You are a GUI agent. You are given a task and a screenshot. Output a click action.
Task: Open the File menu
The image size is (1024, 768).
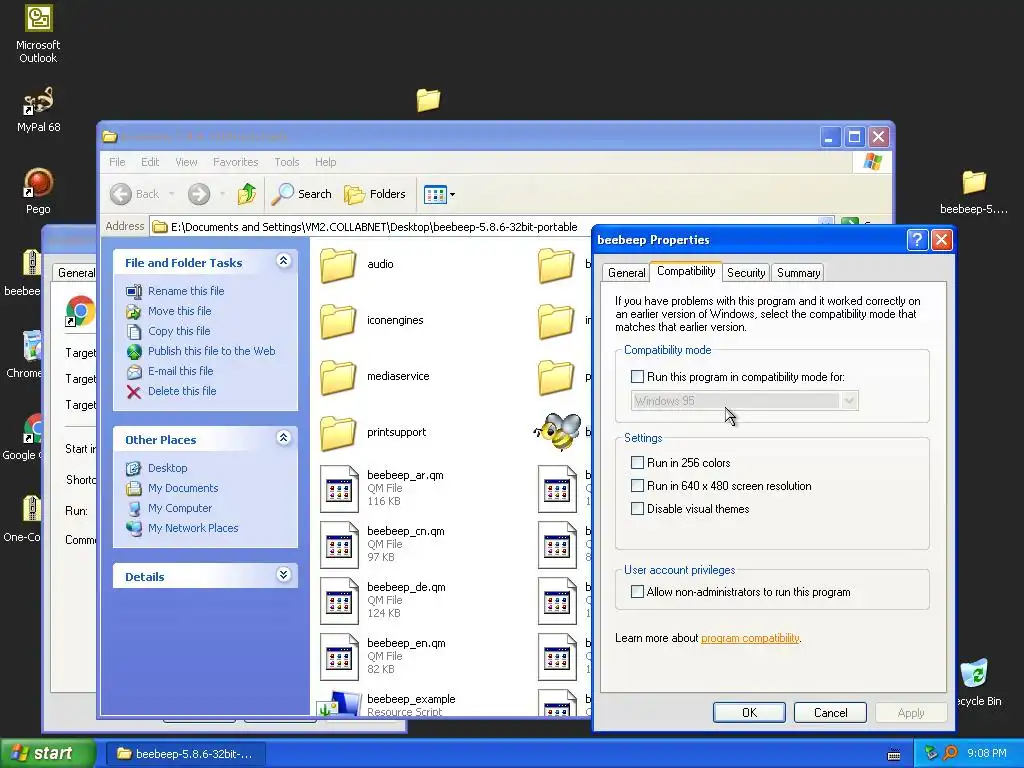(x=118, y=162)
